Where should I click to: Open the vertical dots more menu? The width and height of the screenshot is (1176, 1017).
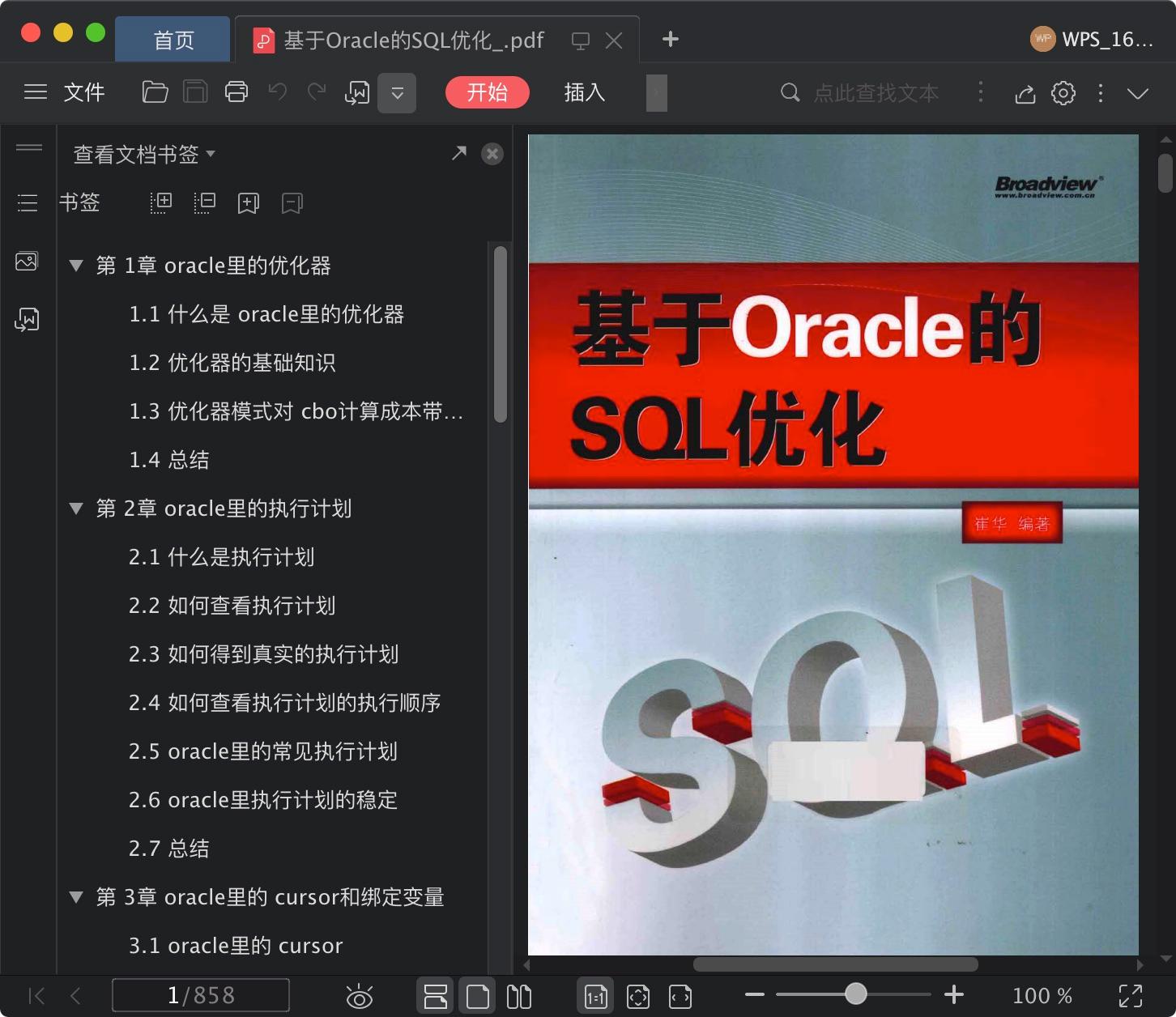[x=1101, y=93]
